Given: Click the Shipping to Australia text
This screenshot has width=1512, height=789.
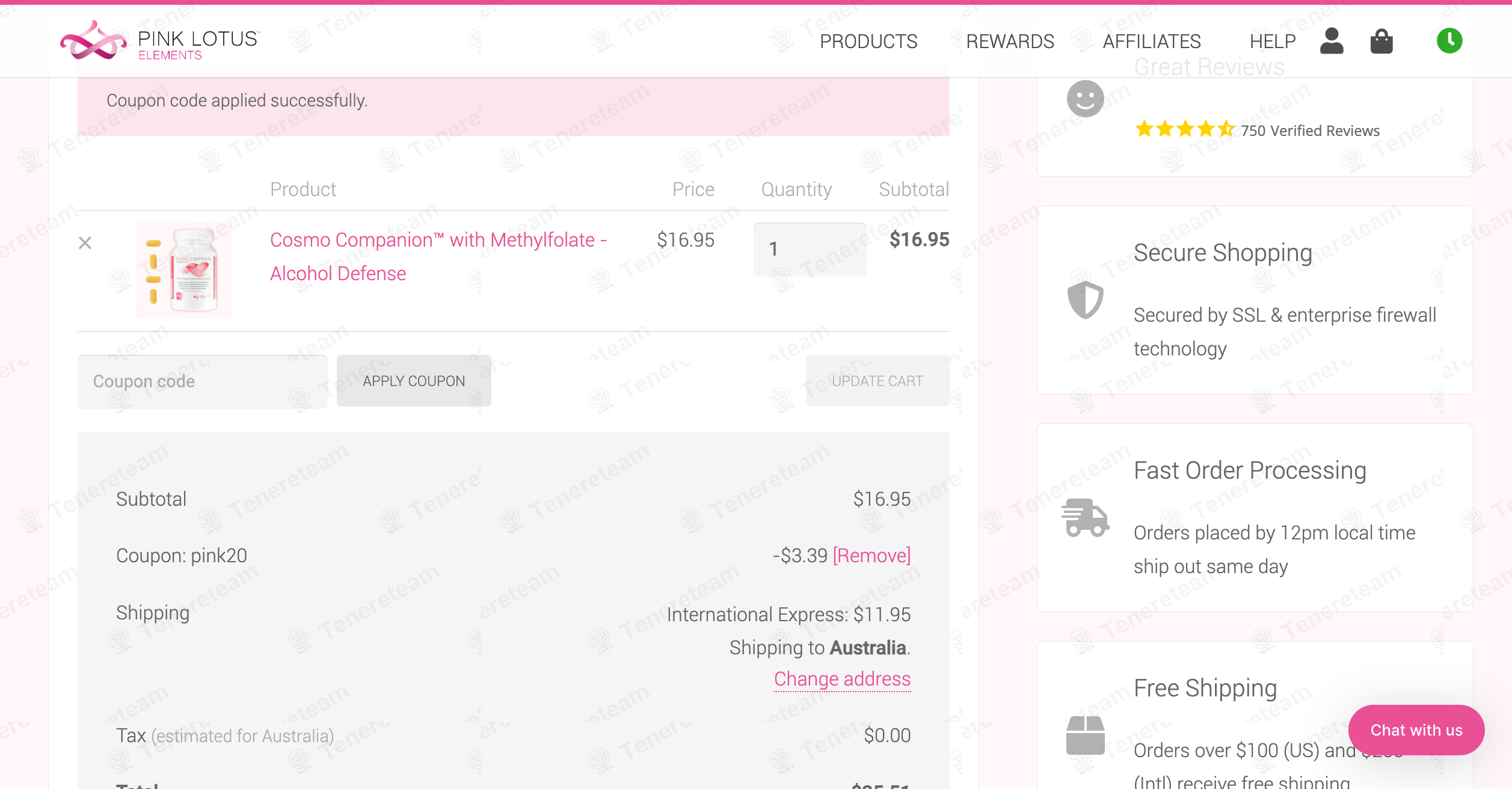Looking at the screenshot, I should [820, 647].
